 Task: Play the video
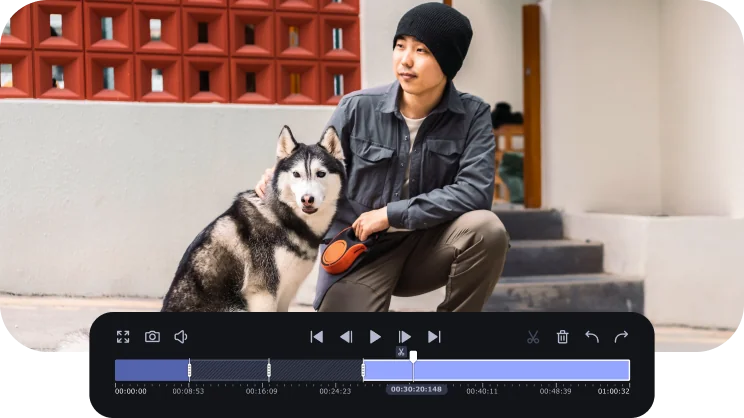click(375, 337)
